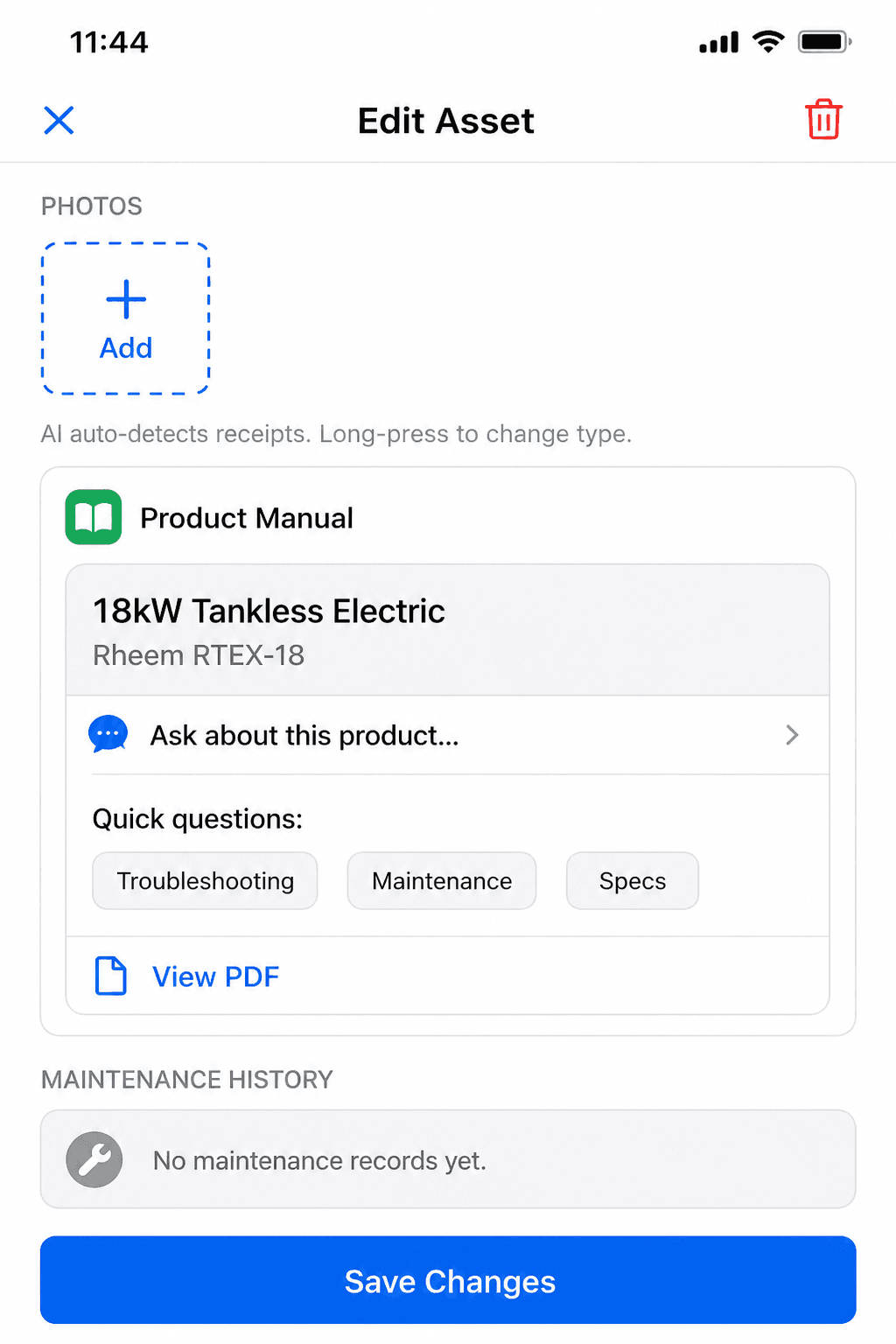Tap the wrench maintenance icon

coord(94,1160)
